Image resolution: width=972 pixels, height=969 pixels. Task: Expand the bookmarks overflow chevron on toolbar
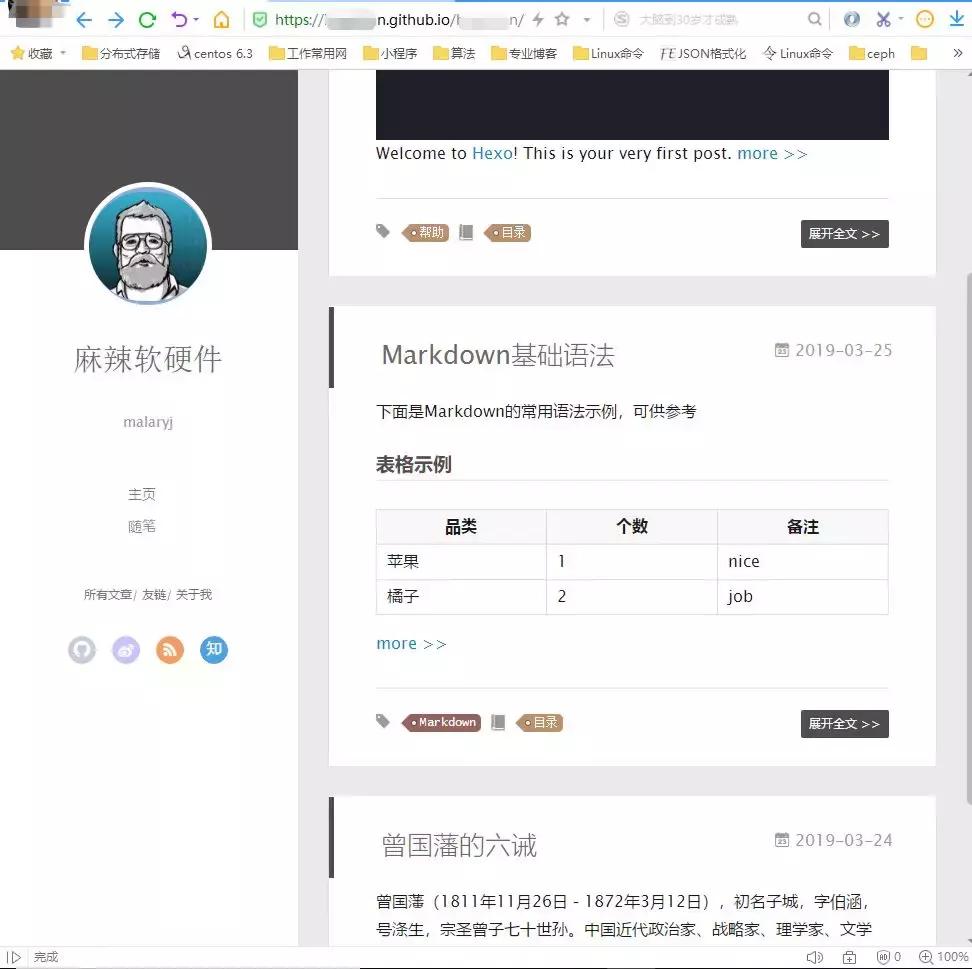(x=959, y=52)
